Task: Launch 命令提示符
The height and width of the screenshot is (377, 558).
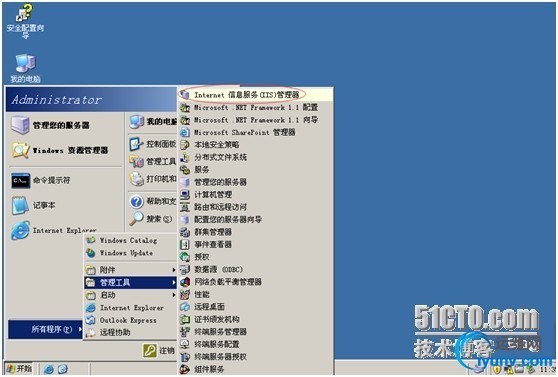Action: 65,180
